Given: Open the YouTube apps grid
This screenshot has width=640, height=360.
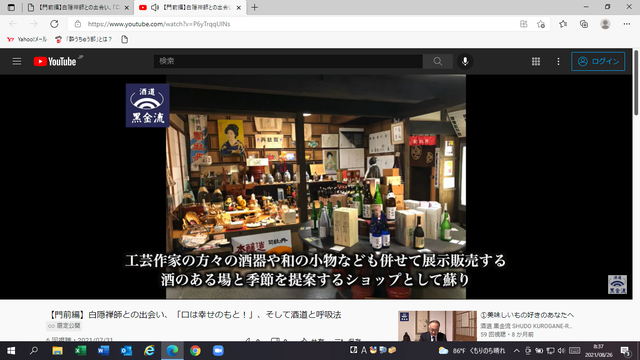Looking at the screenshot, I should click(x=536, y=61).
